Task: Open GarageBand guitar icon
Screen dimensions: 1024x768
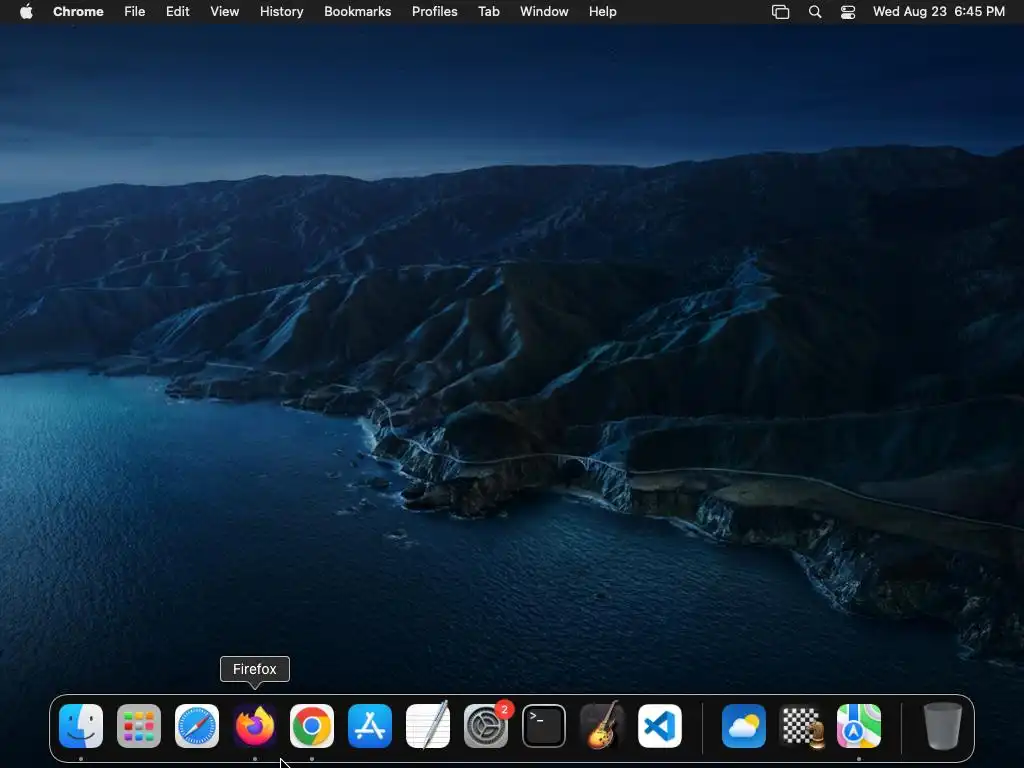Action: click(601, 726)
